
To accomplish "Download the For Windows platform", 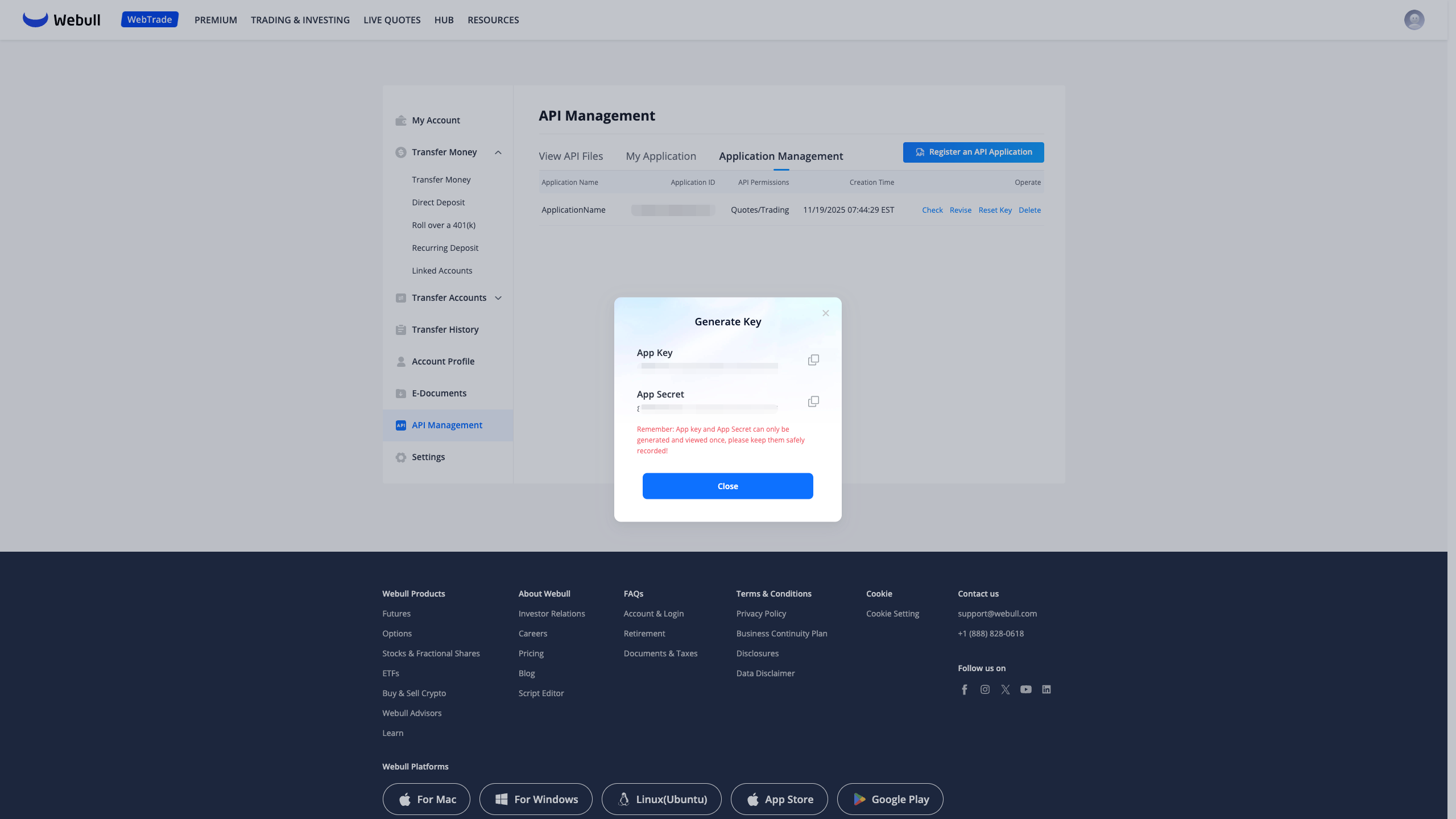I will pos(536,799).
